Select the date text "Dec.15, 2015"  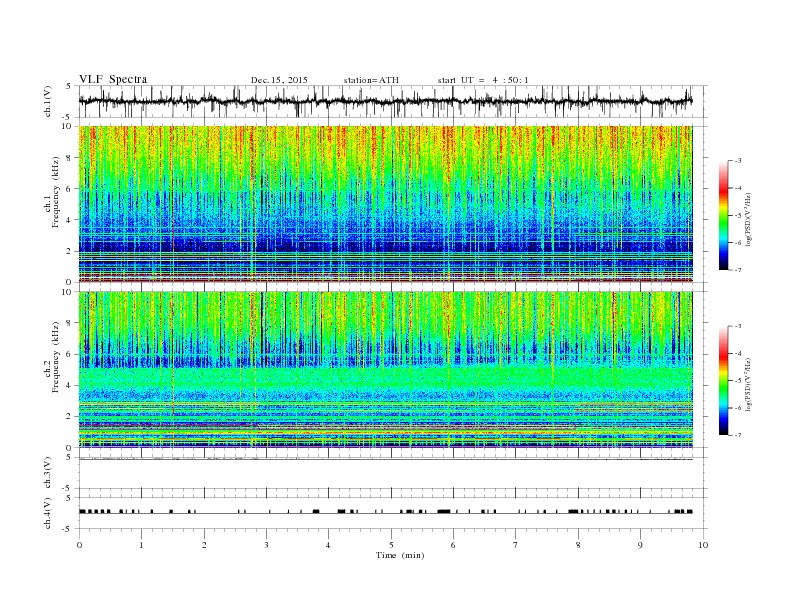pos(279,80)
